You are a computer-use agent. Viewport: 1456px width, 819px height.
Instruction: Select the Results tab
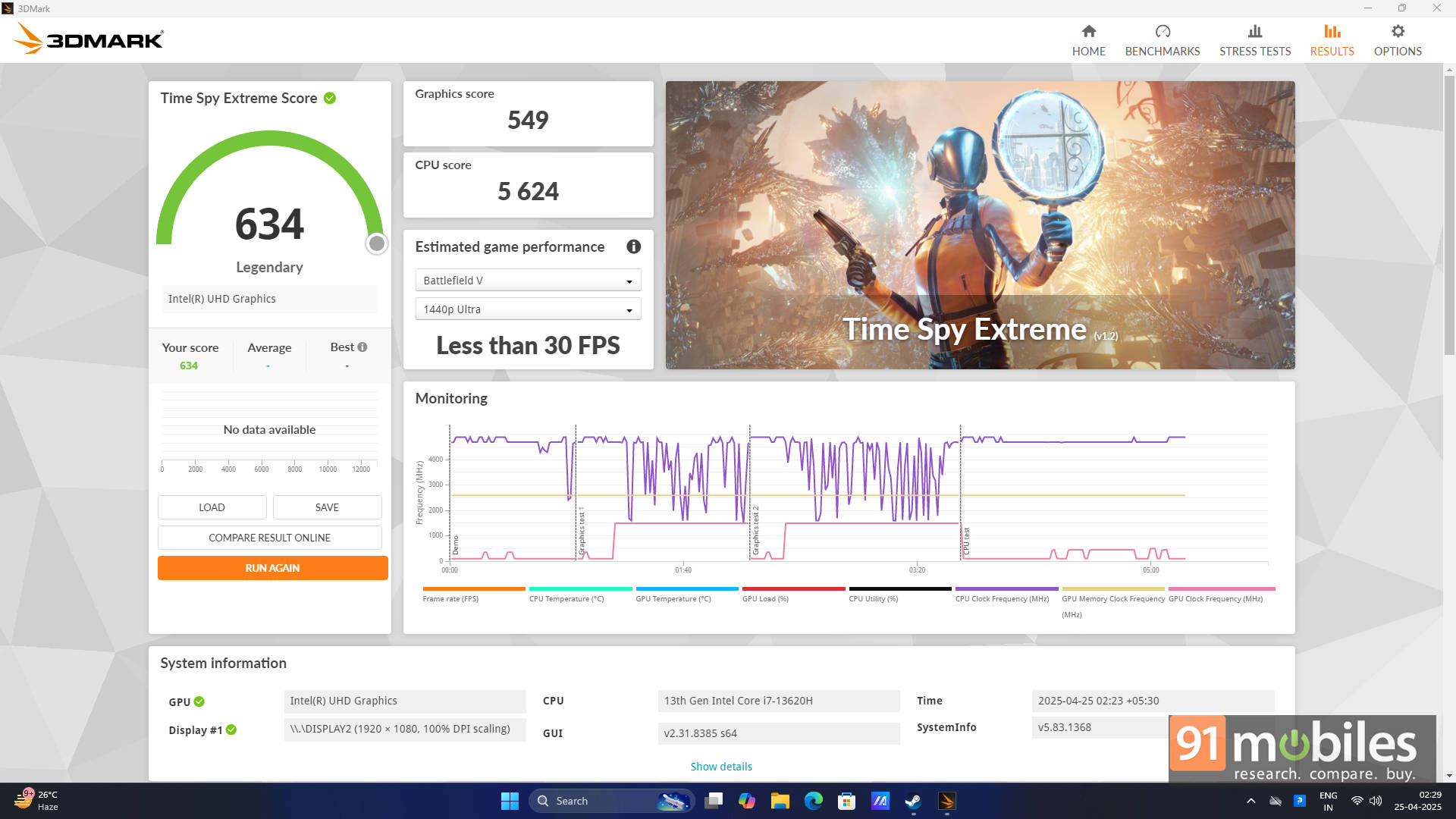[1332, 40]
